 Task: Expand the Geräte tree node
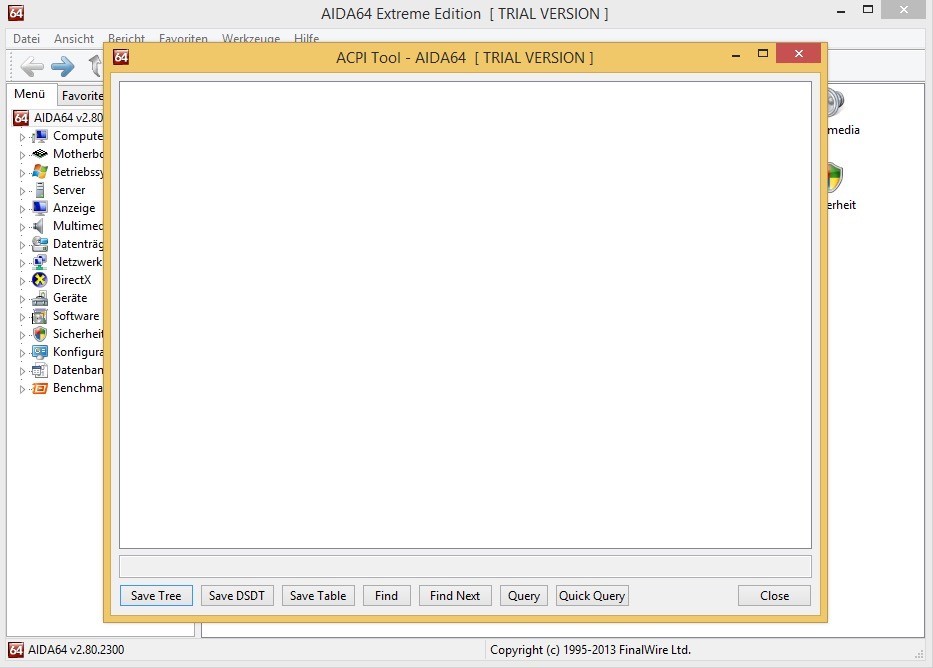(22, 299)
